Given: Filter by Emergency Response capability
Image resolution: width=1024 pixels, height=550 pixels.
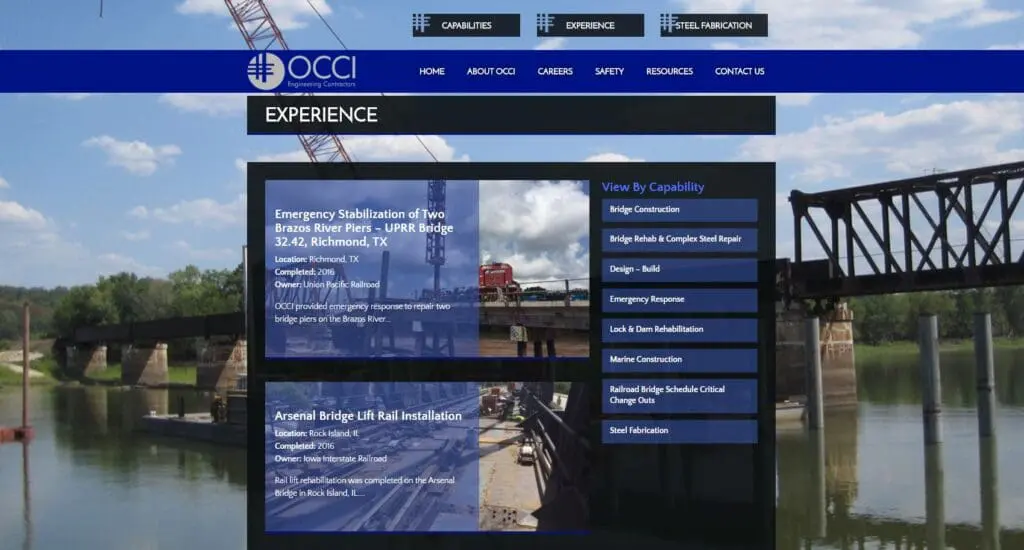Looking at the screenshot, I should (x=679, y=300).
